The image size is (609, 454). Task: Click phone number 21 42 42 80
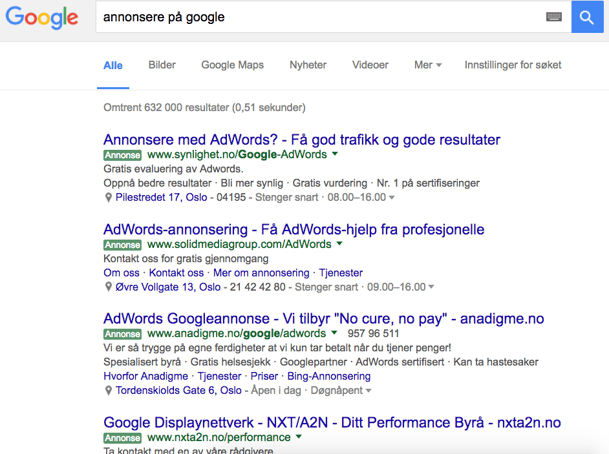click(x=258, y=287)
